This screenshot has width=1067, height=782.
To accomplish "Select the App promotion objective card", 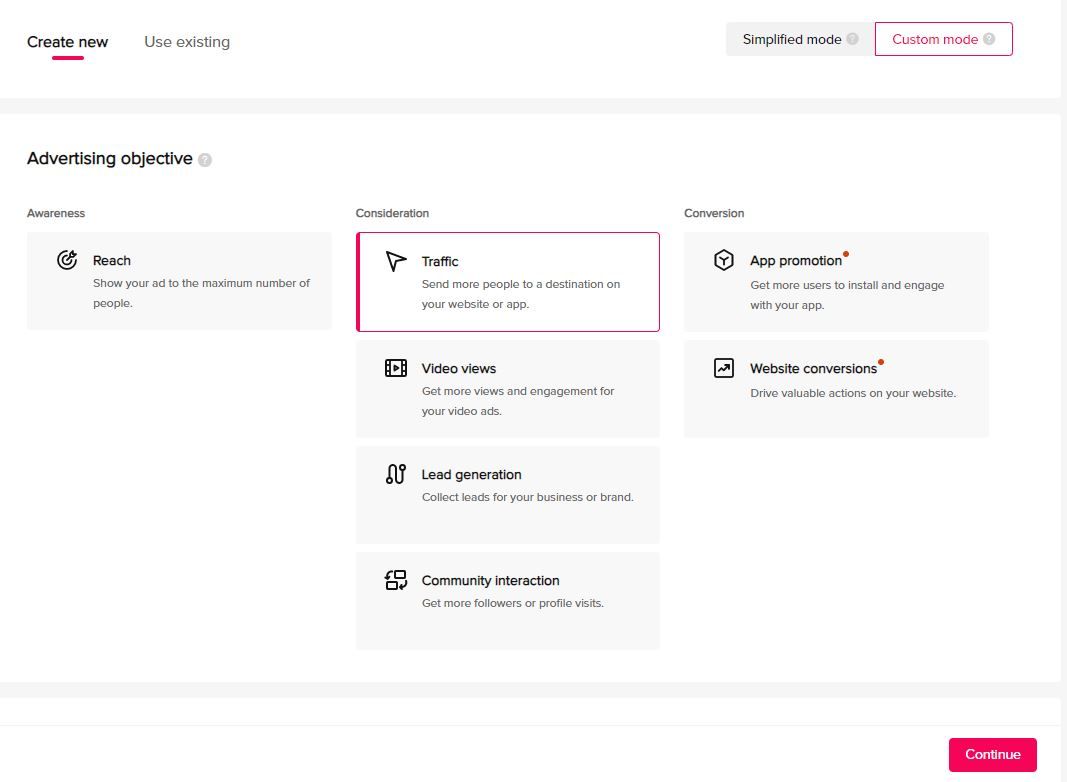I will 836,282.
